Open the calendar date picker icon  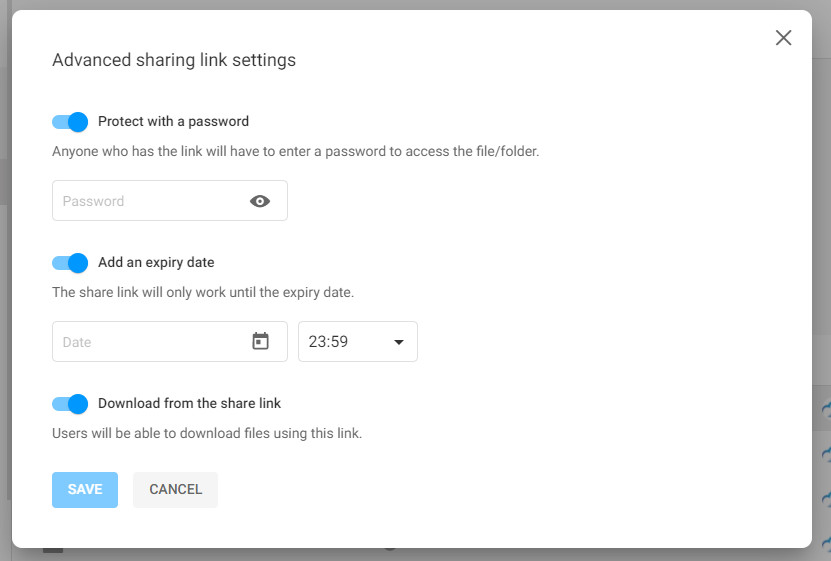coord(260,341)
